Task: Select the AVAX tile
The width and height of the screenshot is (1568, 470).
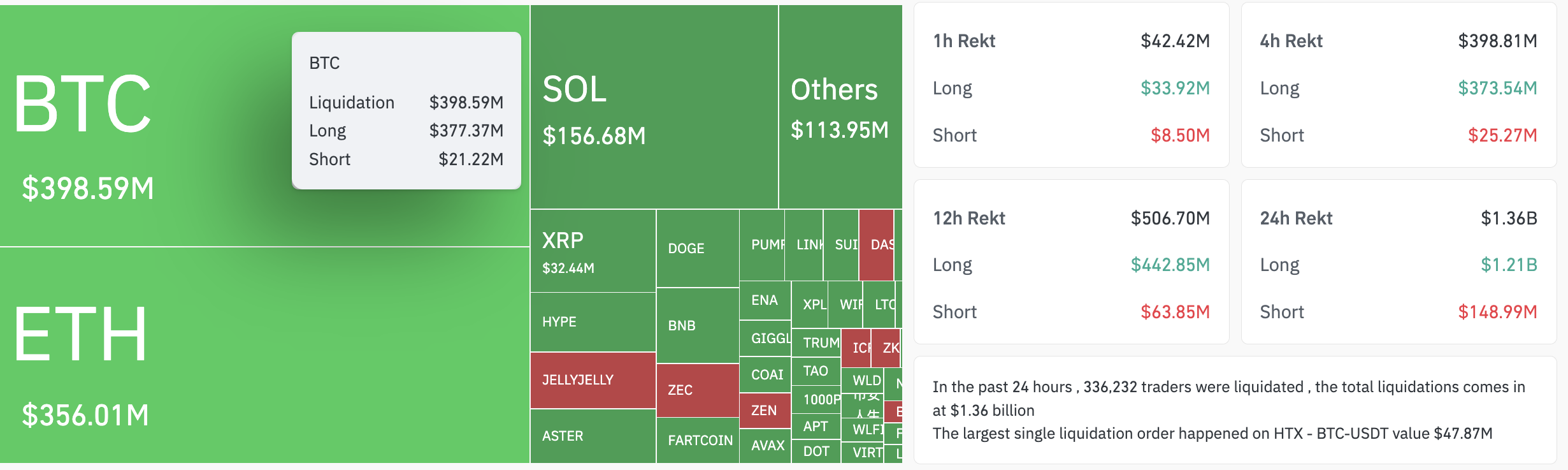Action: coord(766,445)
